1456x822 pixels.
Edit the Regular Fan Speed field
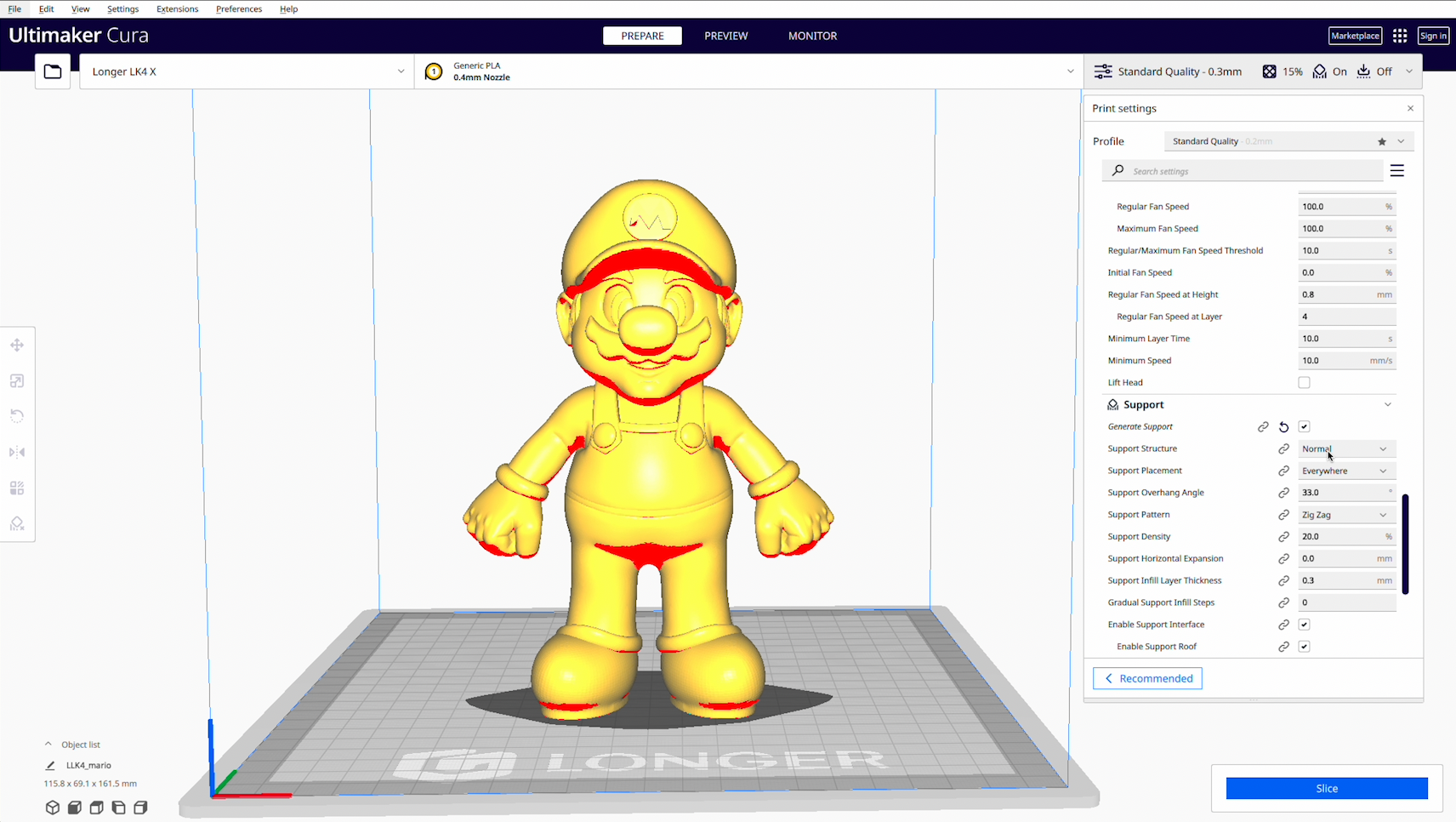[1346, 207]
